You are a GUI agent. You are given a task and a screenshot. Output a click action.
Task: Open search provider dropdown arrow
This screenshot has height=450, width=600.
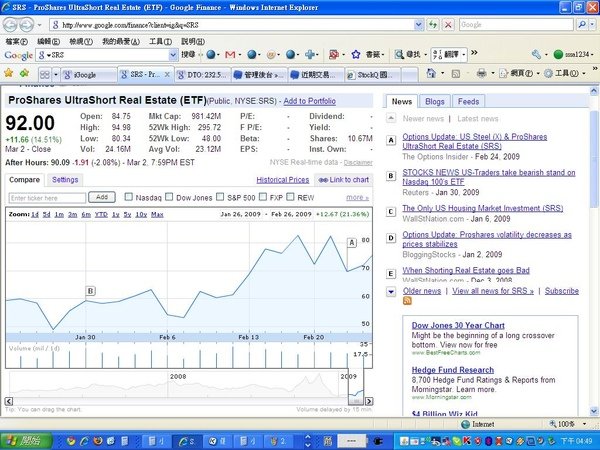592,25
